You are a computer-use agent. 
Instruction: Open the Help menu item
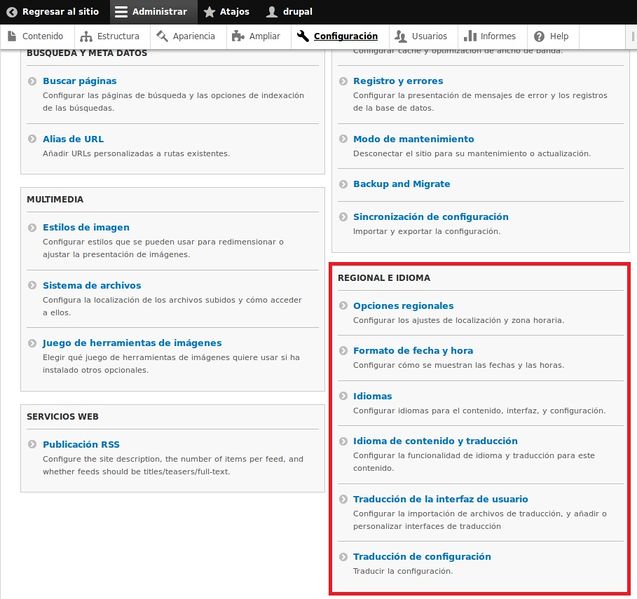coord(553,37)
